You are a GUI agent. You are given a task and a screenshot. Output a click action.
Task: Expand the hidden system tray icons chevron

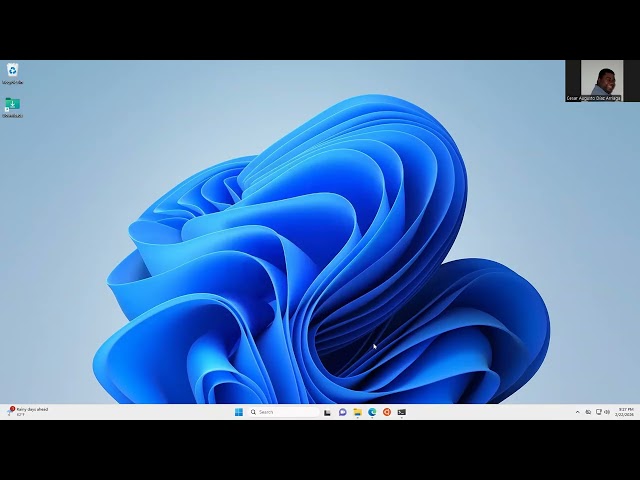coord(577,412)
